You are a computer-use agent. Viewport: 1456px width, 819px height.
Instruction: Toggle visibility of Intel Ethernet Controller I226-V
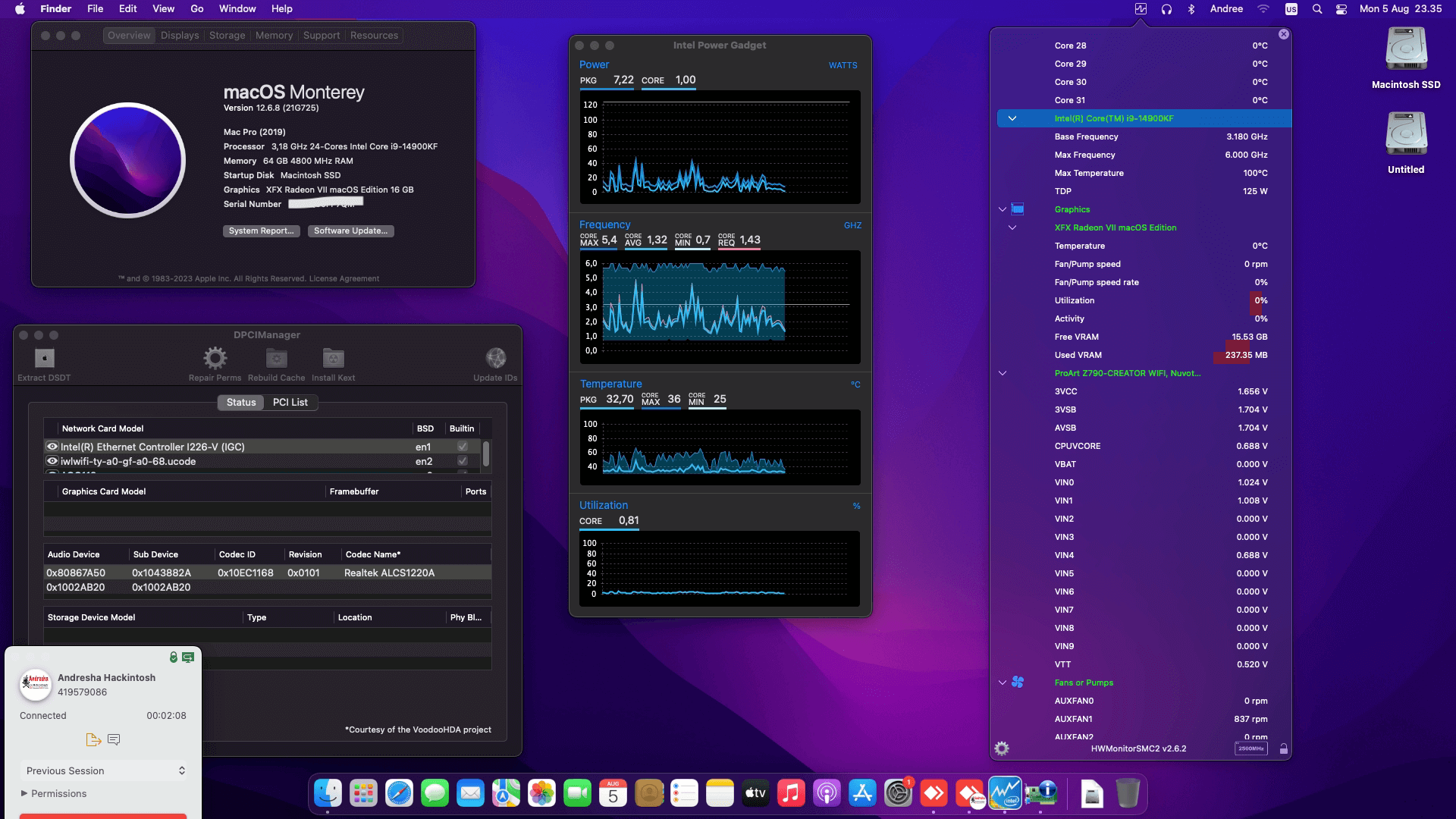pos(52,447)
